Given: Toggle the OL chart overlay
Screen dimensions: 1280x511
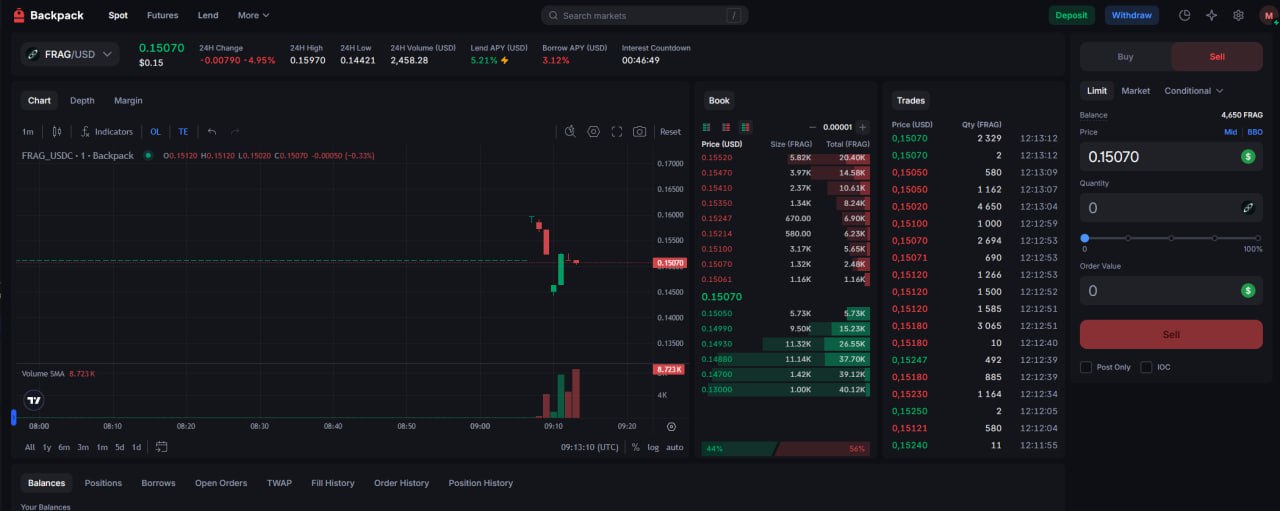Looking at the screenshot, I should [155, 131].
